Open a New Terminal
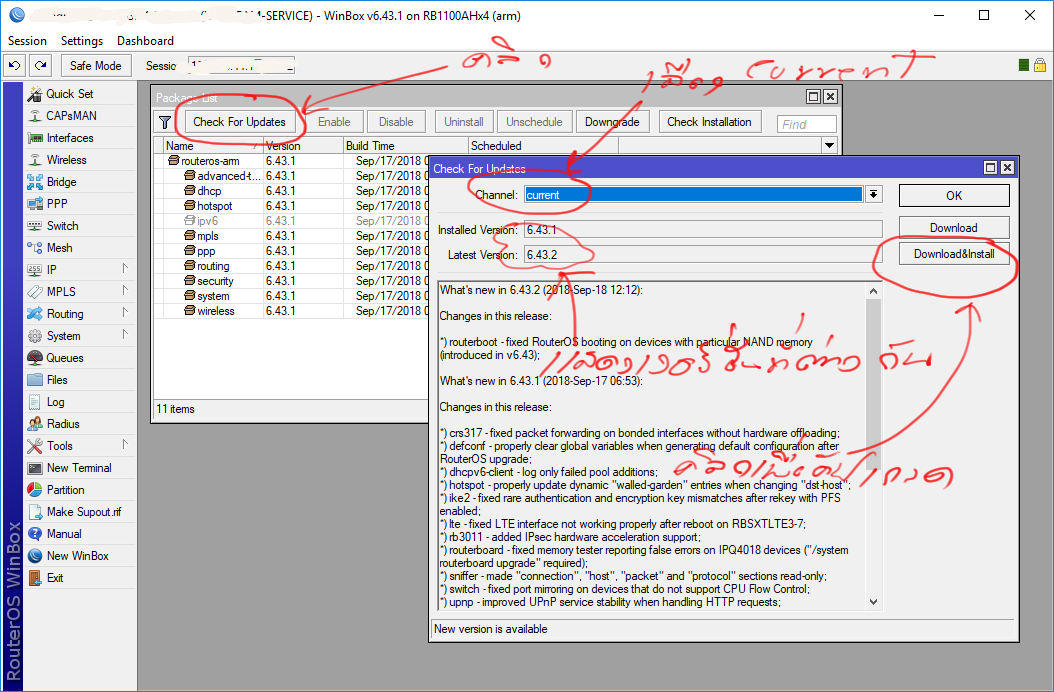Image resolution: width=1054 pixels, height=692 pixels. click(x=79, y=468)
